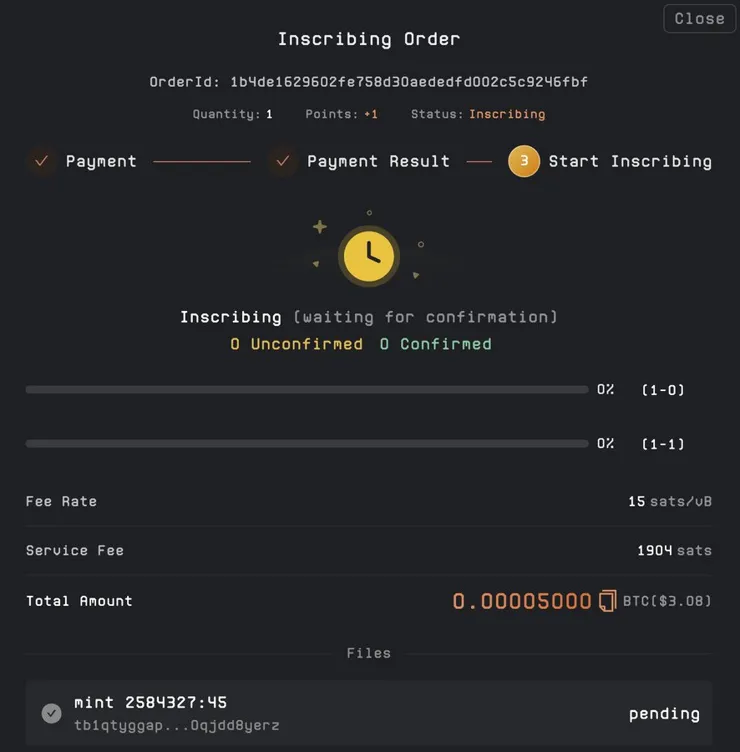Screen dimensions: 740x752
Task: Click the gray check icon beside mint file
Action: (x=52, y=713)
